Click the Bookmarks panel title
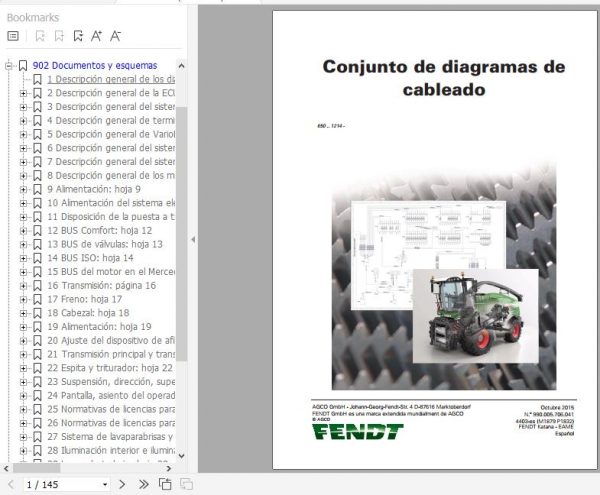Screen dimensions: 600x495 point(33,18)
